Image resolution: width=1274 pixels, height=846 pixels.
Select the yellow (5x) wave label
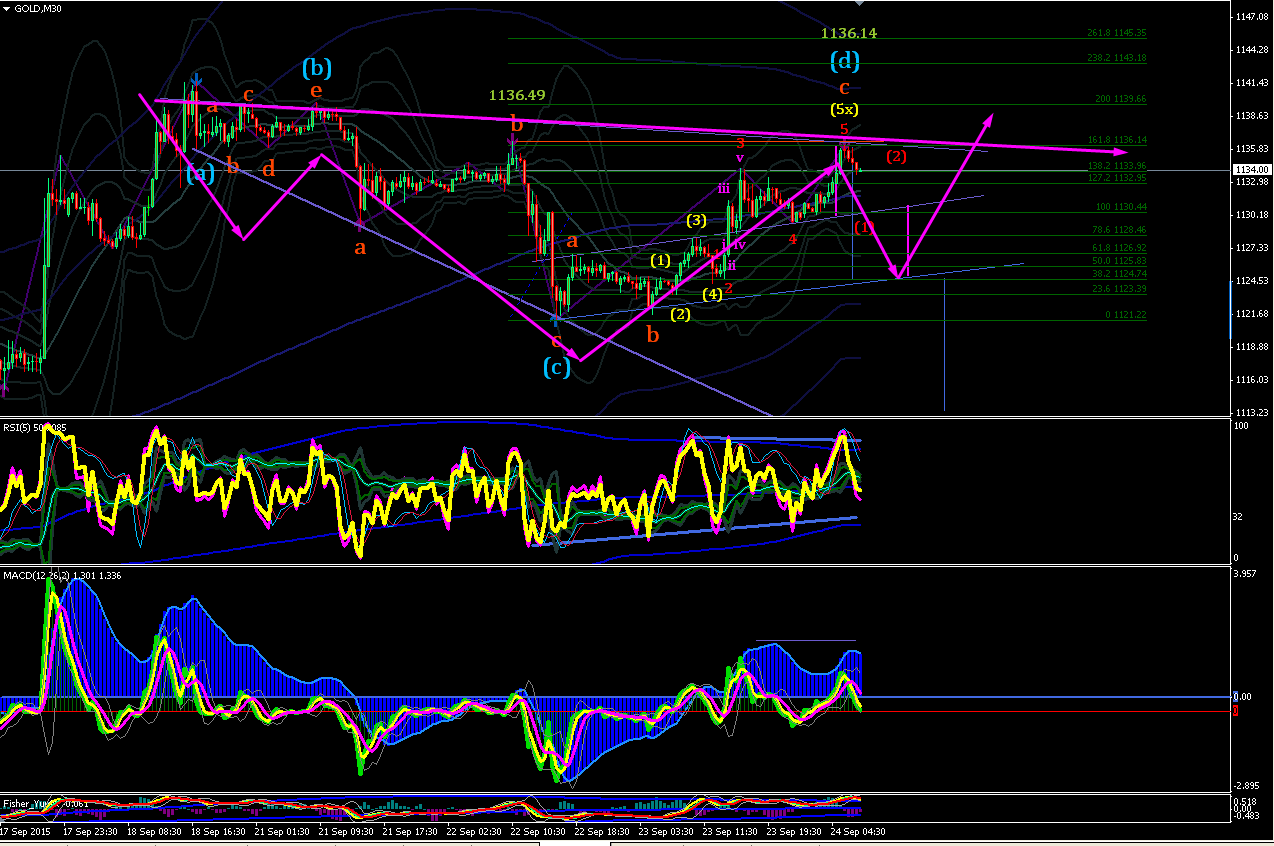[845, 109]
